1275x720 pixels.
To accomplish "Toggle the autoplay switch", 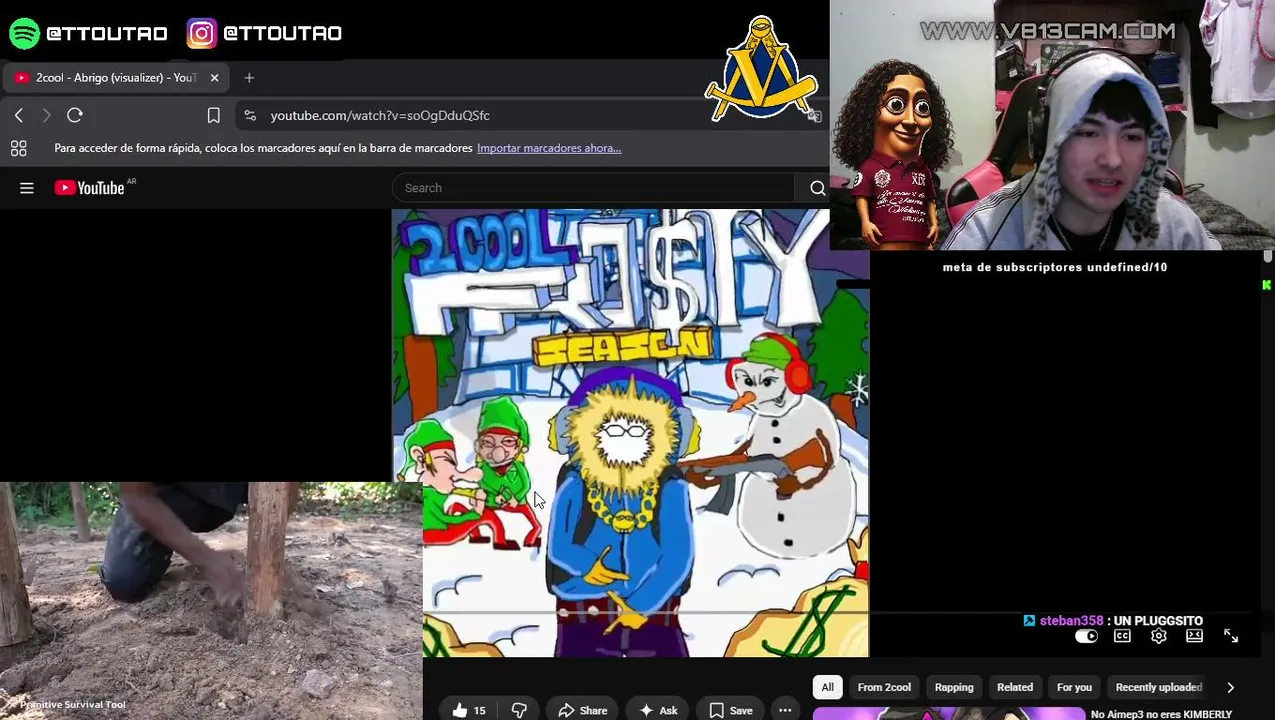I will 1086,636.
